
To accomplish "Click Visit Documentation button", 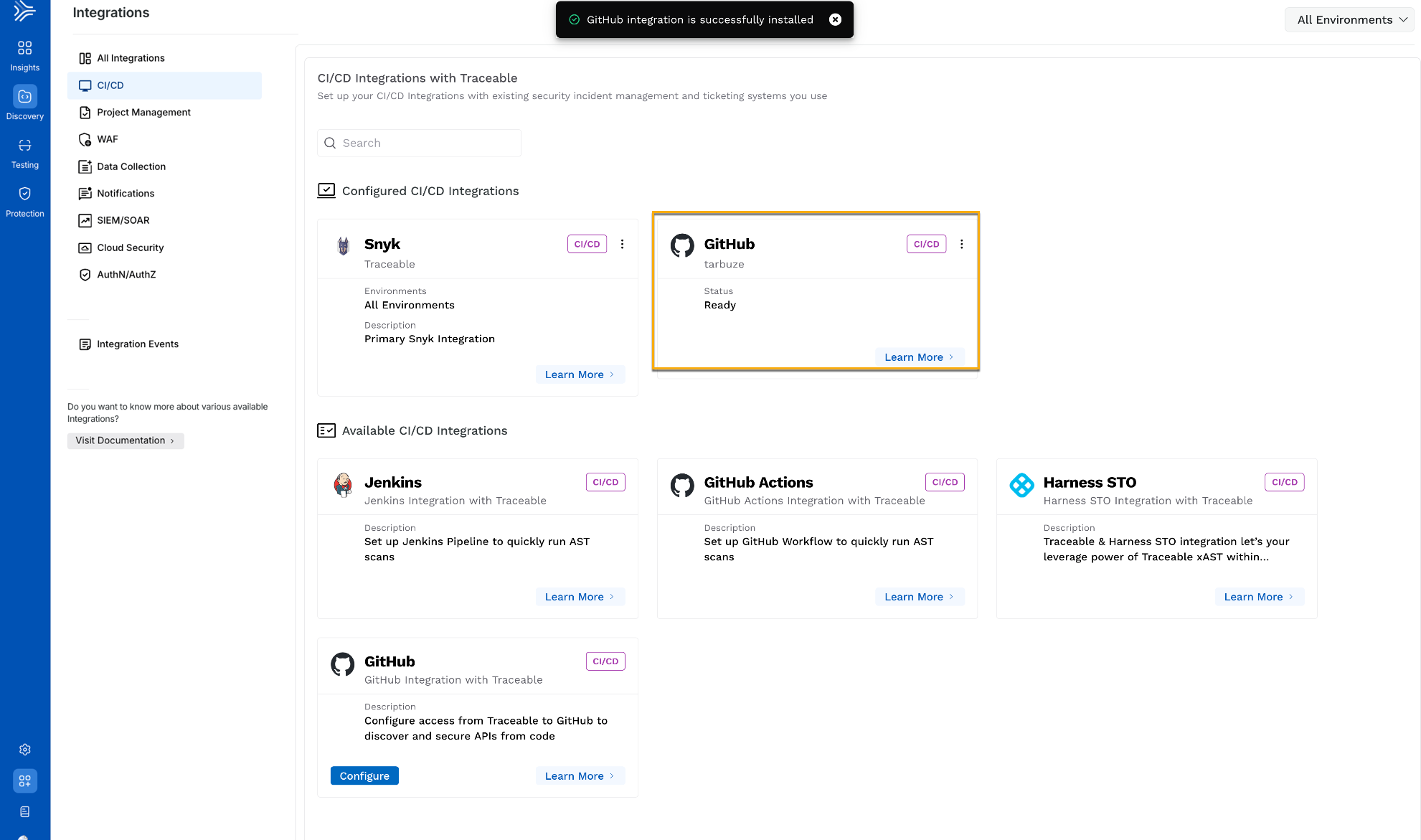I will 126,440.
